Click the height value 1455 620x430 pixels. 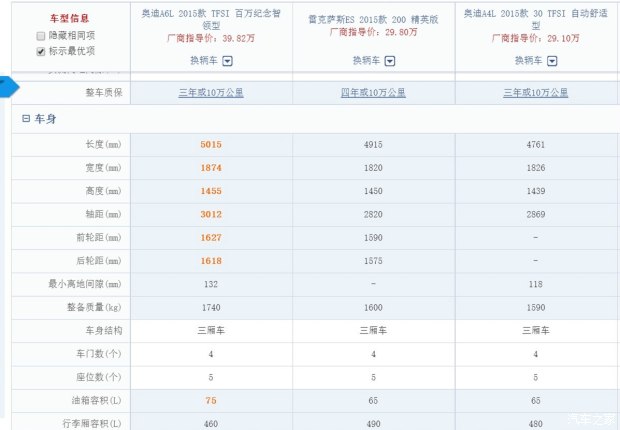pyautogui.click(x=211, y=191)
